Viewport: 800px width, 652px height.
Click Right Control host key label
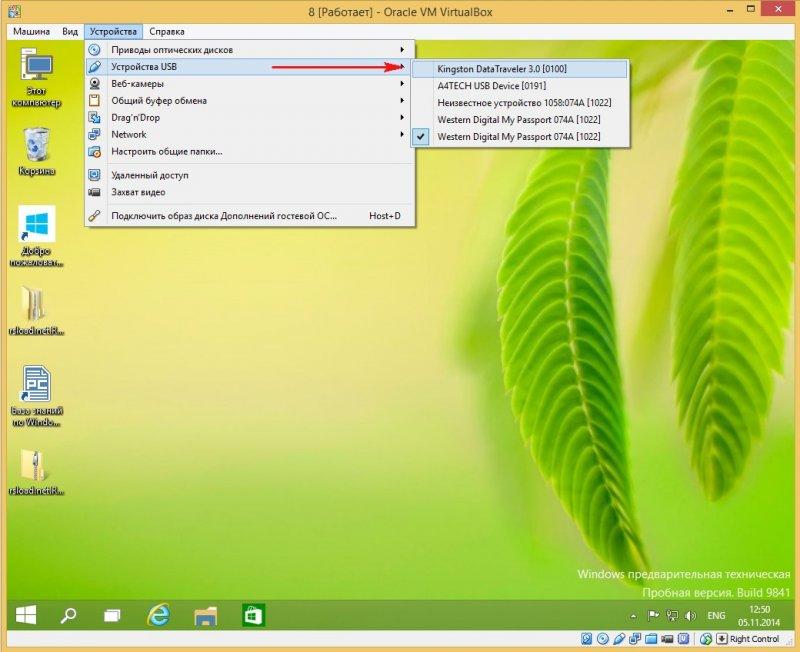[x=755, y=639]
